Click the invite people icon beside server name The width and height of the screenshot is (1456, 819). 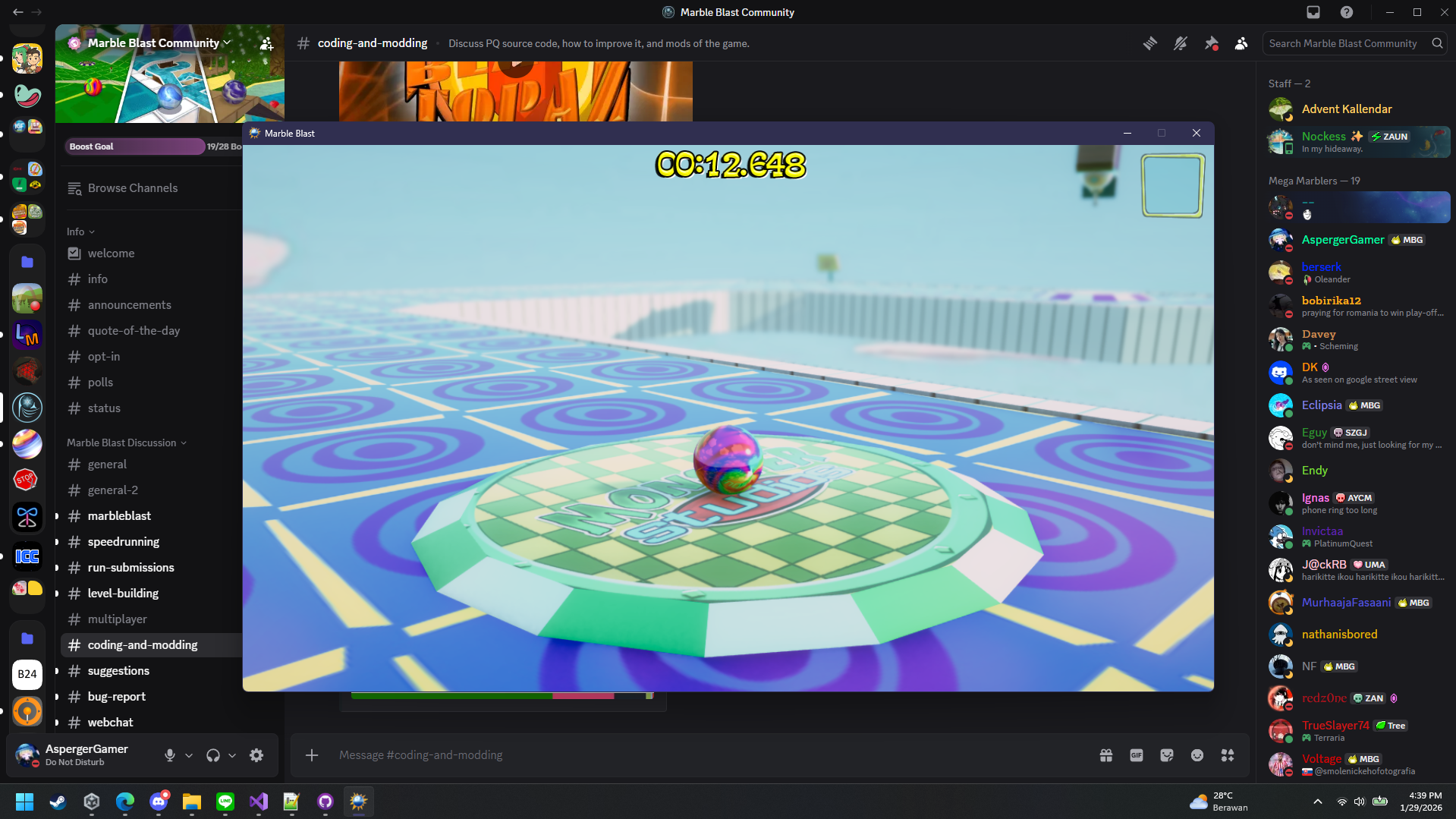click(266, 43)
